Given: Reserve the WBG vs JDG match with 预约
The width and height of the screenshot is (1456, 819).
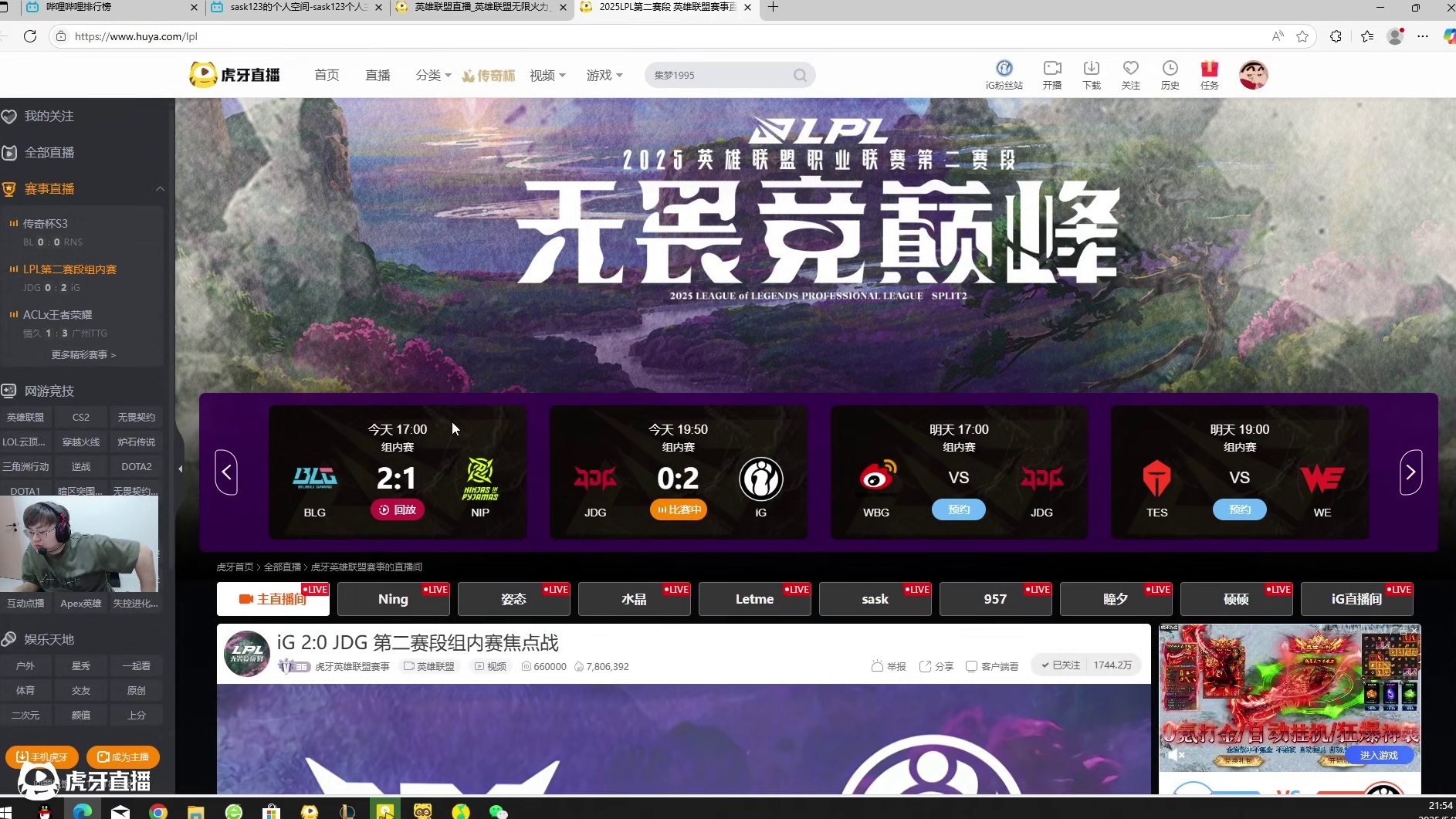Looking at the screenshot, I should 958,509.
